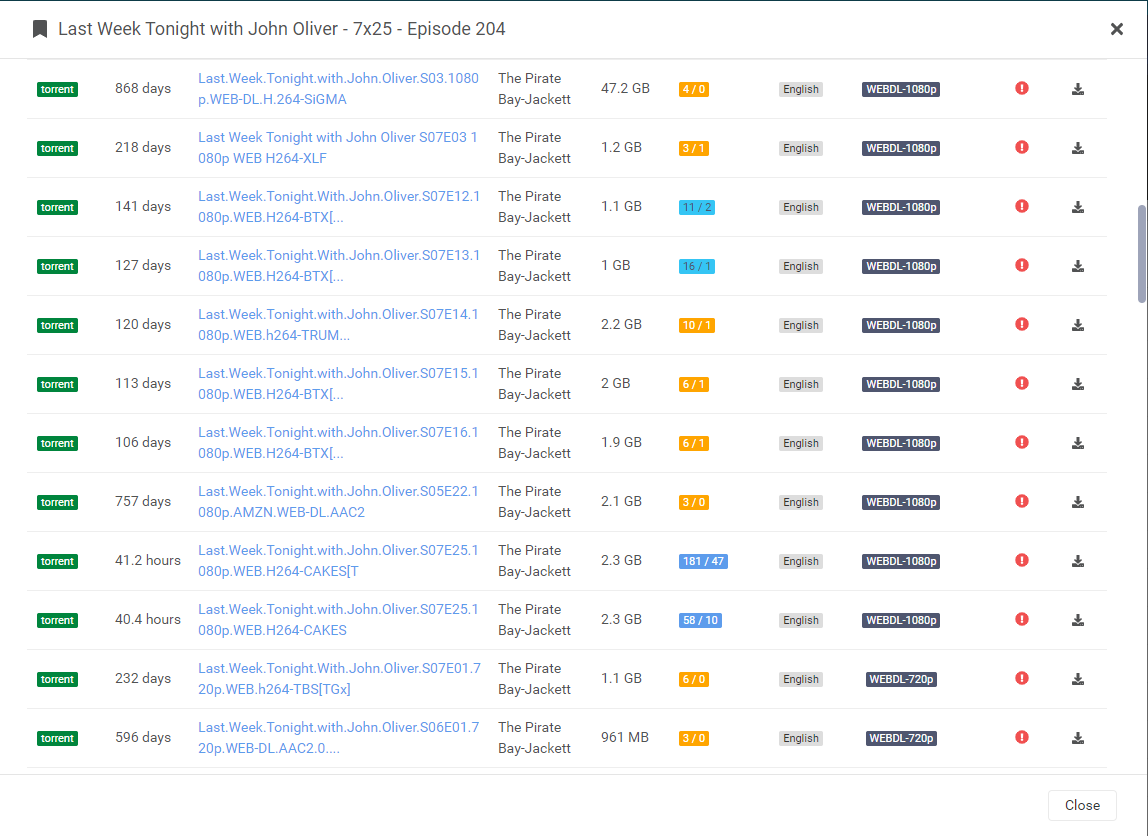Screen dimensions: 1148x836
Task: Open the Last.Week.Tonight.S07E16 release link
Action: pyautogui.click(x=338, y=442)
